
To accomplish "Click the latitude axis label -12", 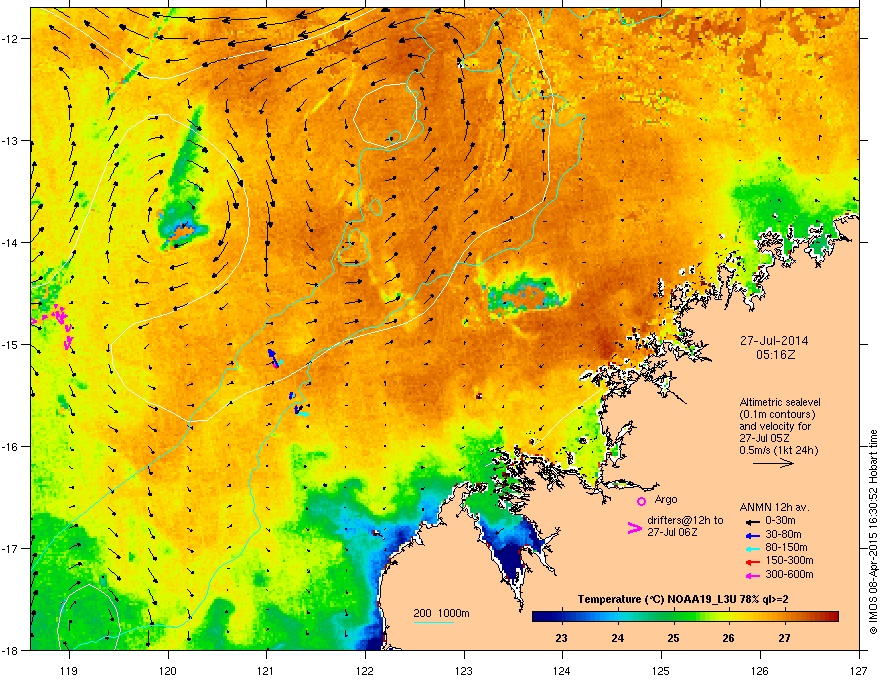I will (x=11, y=39).
